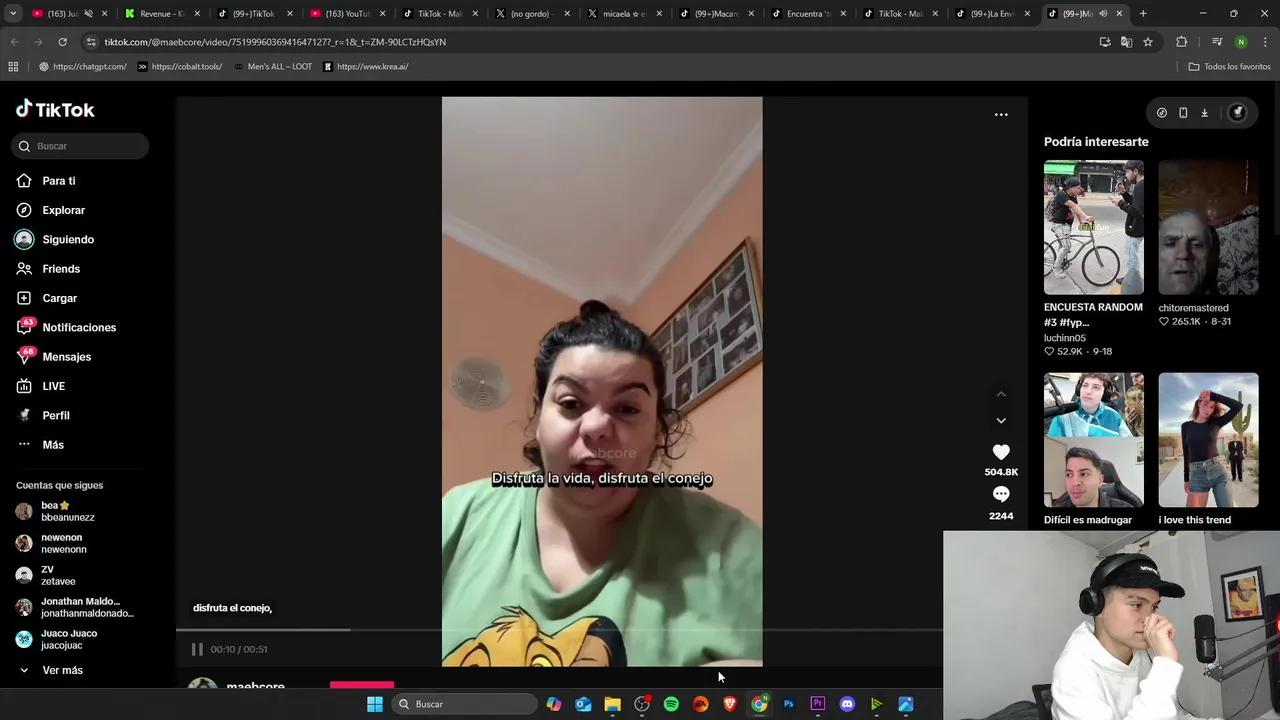Open the Cargar upload page
Viewport: 1280px width, 720px height.
click(59, 298)
